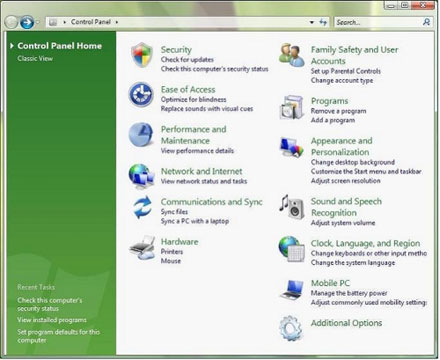Image resolution: width=440 pixels, height=360 pixels.
Task: Open Appearance and Personalization heading
Action: click(x=341, y=146)
